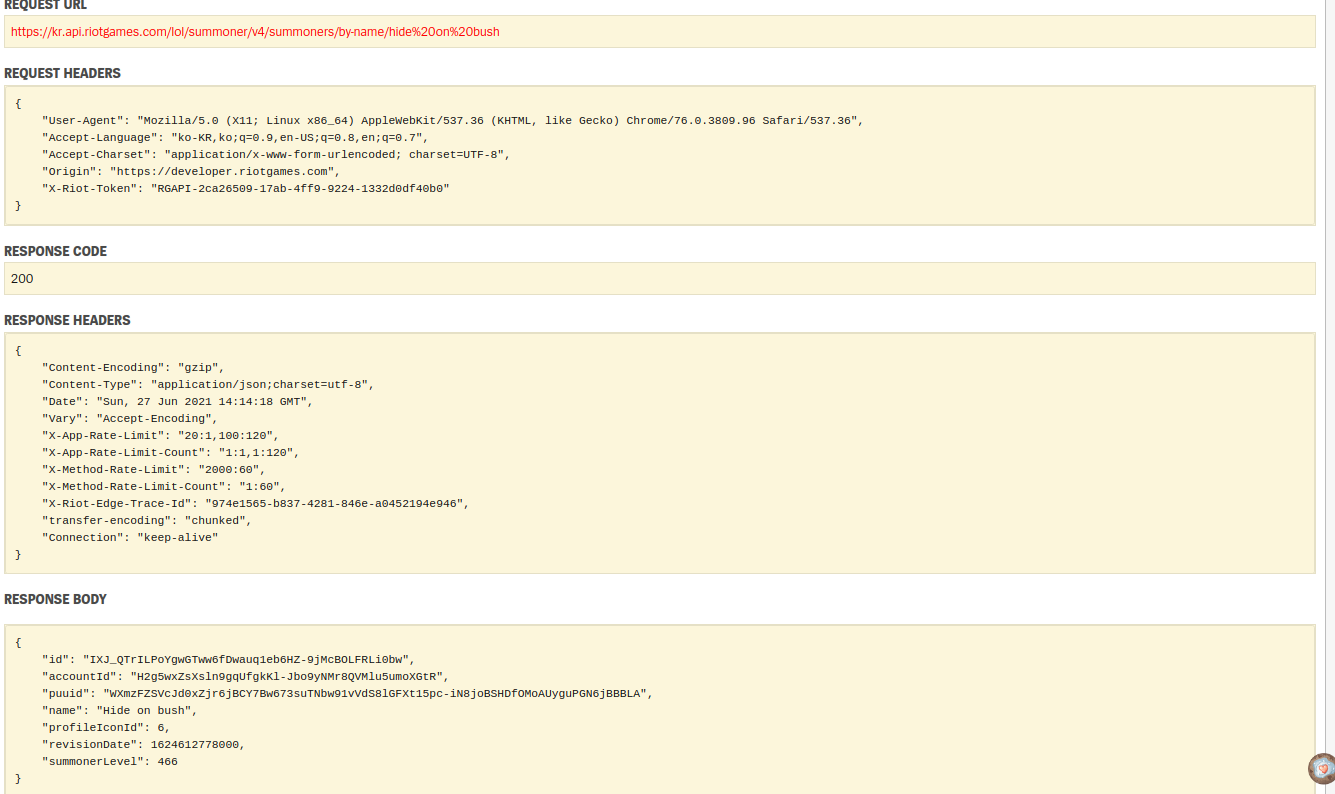Viewport: 1335px width, 794px height.
Task: Select the RESPONSE HEADERS heading
Action: point(67,320)
